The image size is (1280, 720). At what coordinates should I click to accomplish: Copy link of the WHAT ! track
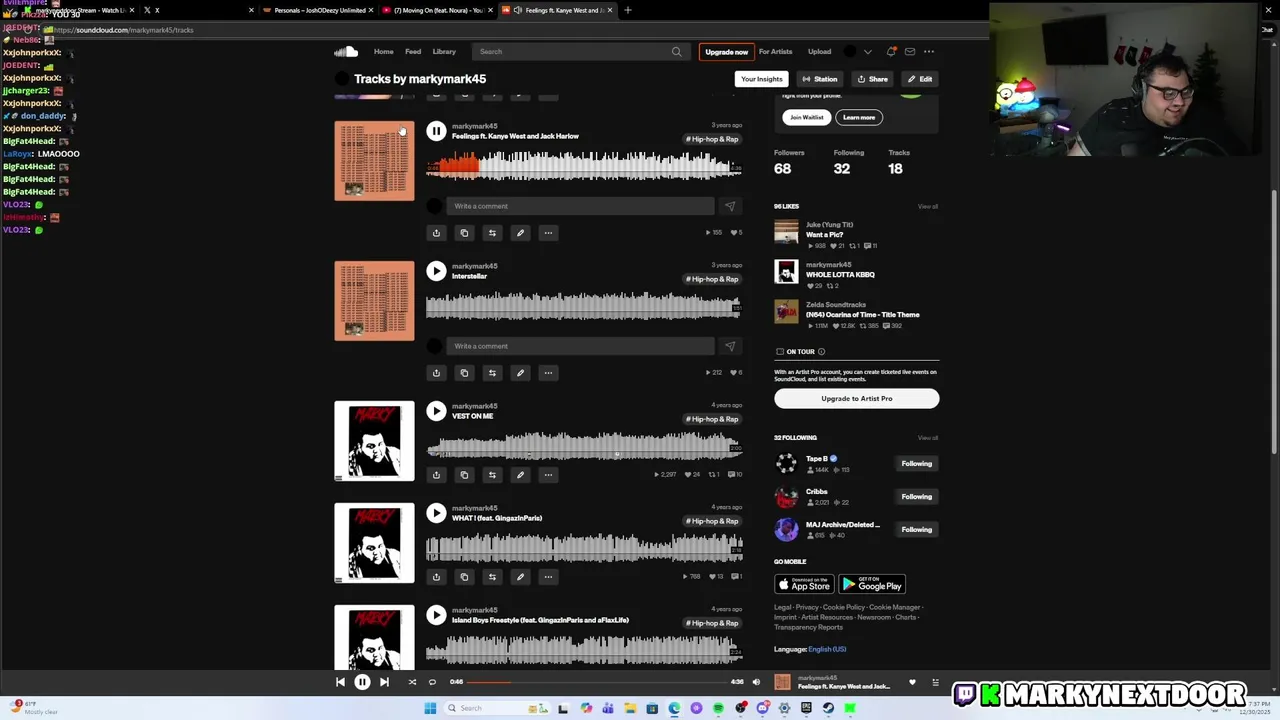(x=464, y=577)
